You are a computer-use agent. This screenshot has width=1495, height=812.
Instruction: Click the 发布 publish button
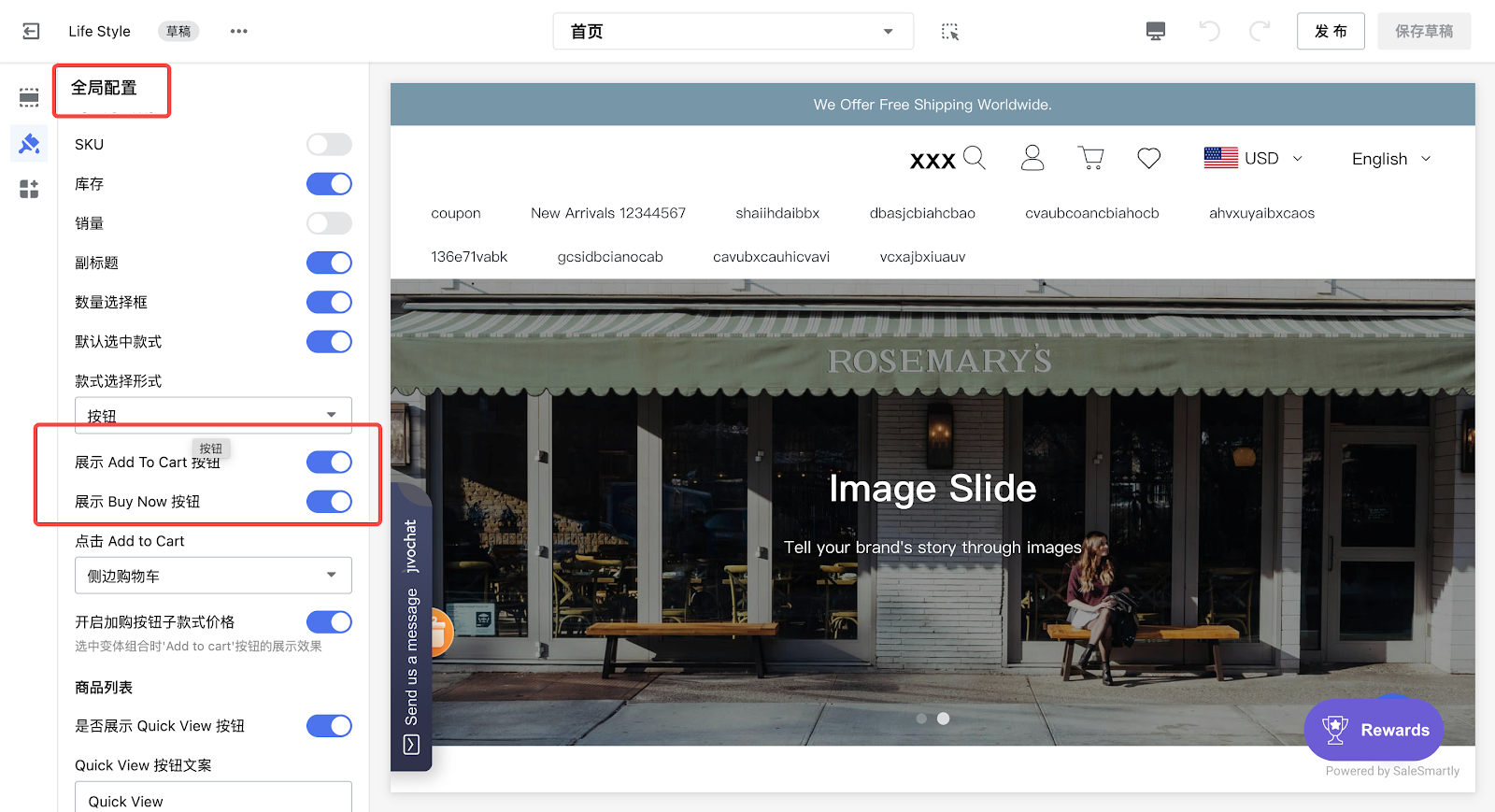coord(1331,32)
